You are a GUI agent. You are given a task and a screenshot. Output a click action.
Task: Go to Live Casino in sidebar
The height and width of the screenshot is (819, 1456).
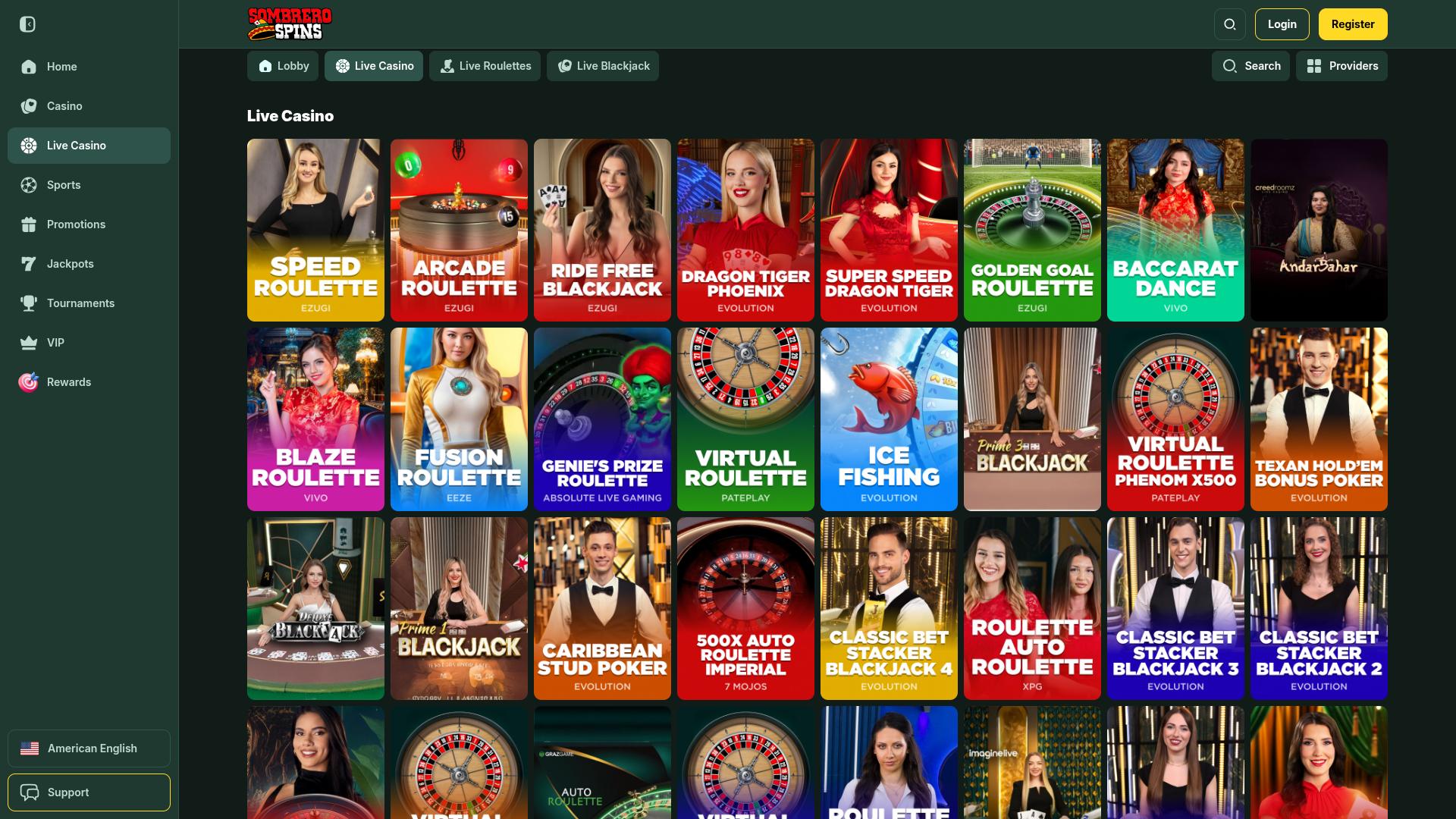[x=89, y=146]
